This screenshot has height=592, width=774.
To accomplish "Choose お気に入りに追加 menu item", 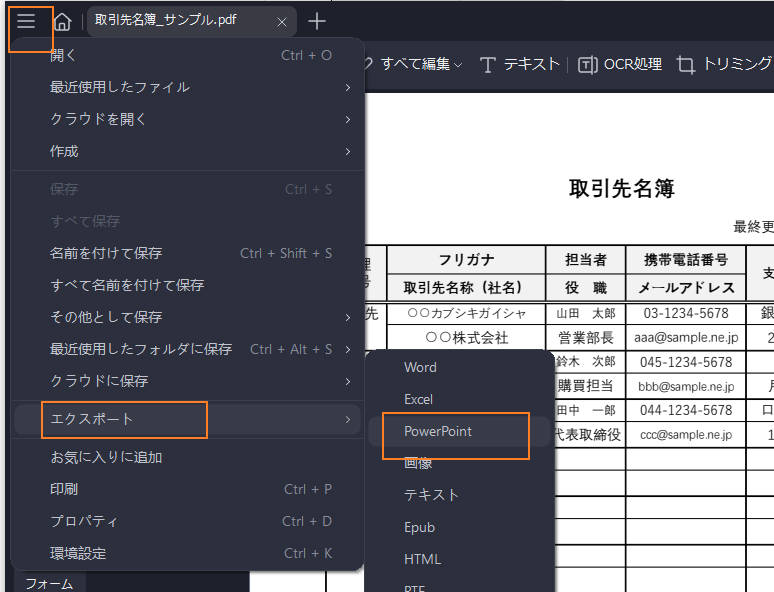I will tap(188, 457).
